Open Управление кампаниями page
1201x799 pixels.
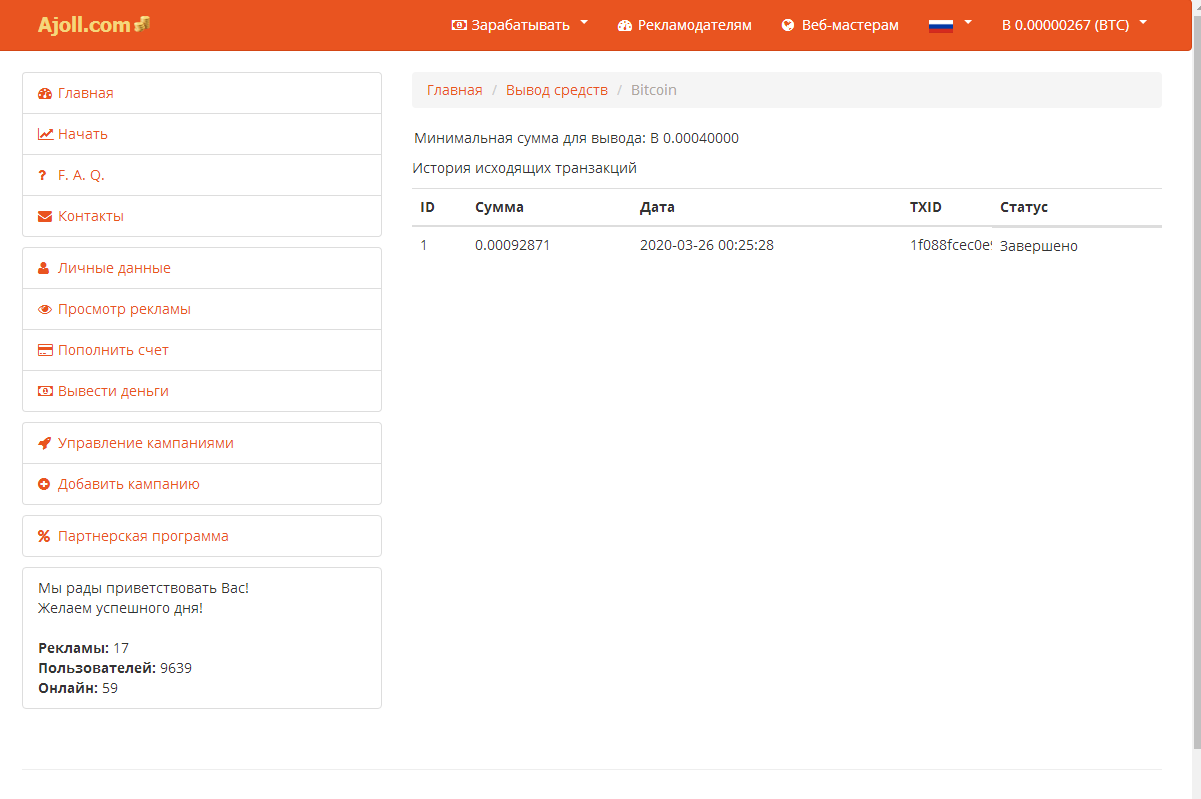point(202,443)
